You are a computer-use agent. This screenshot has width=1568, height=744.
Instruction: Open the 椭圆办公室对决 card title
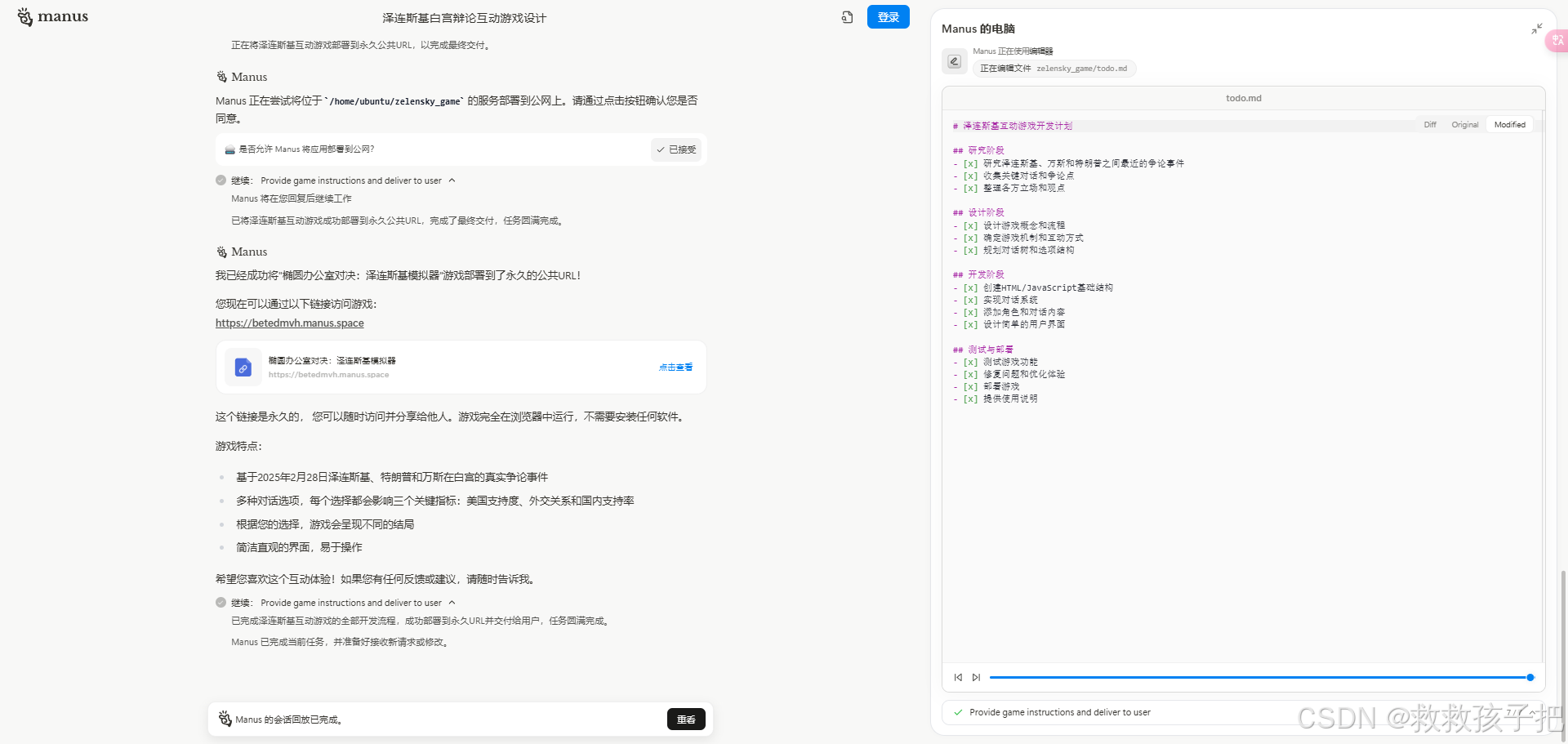coord(332,360)
